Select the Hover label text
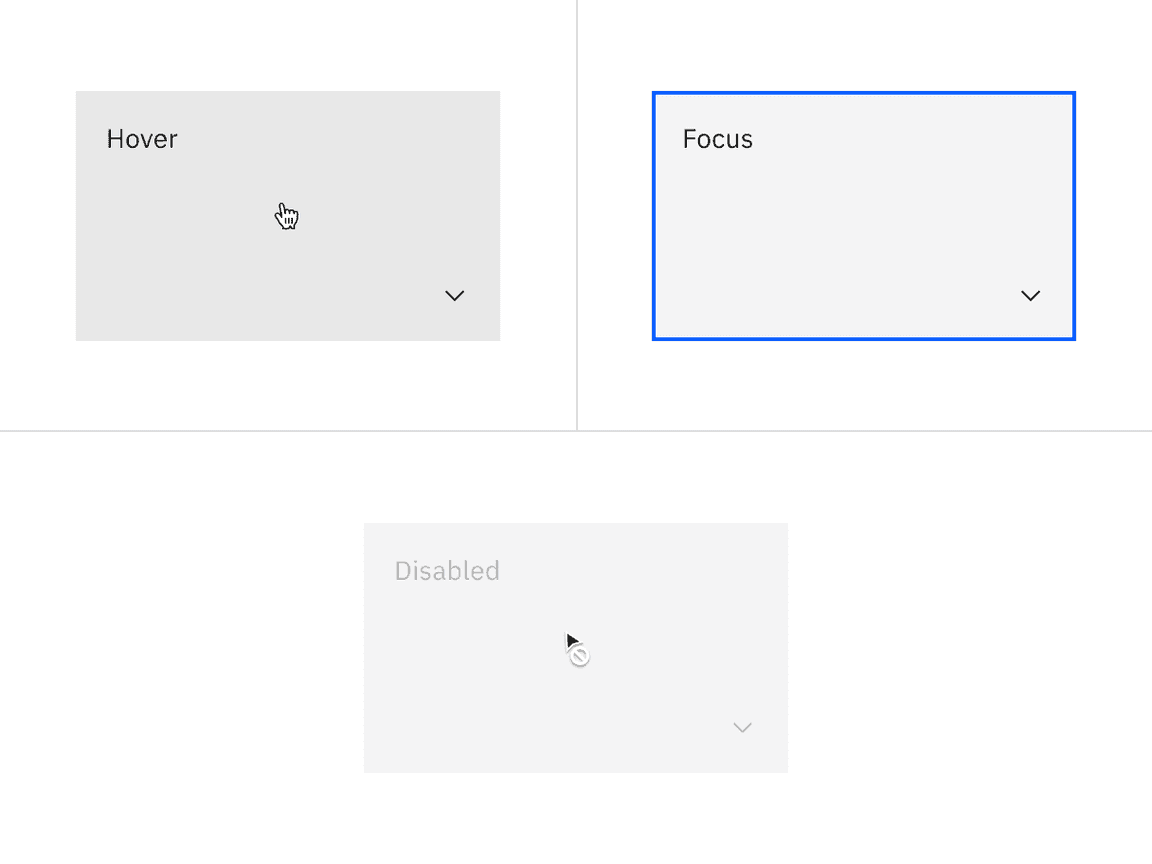 (x=141, y=139)
